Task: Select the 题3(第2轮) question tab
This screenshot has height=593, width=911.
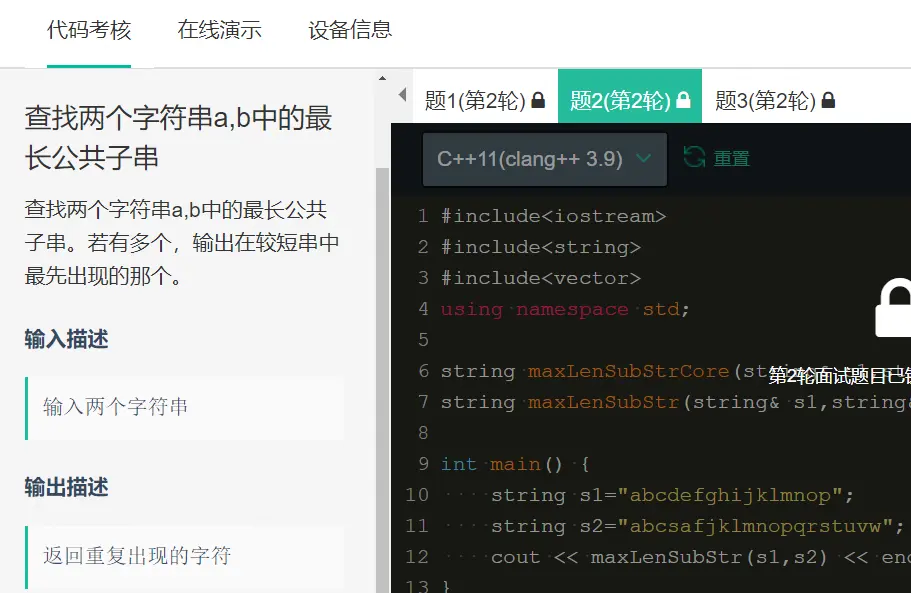Action: click(774, 100)
